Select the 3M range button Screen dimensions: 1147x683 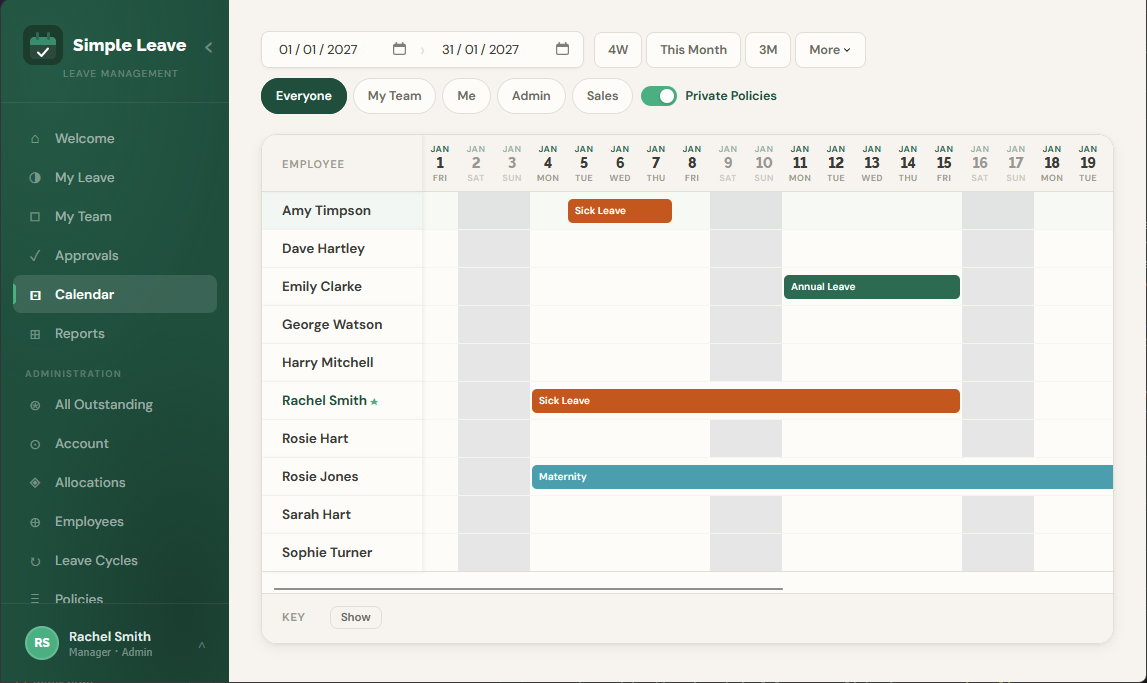768,50
